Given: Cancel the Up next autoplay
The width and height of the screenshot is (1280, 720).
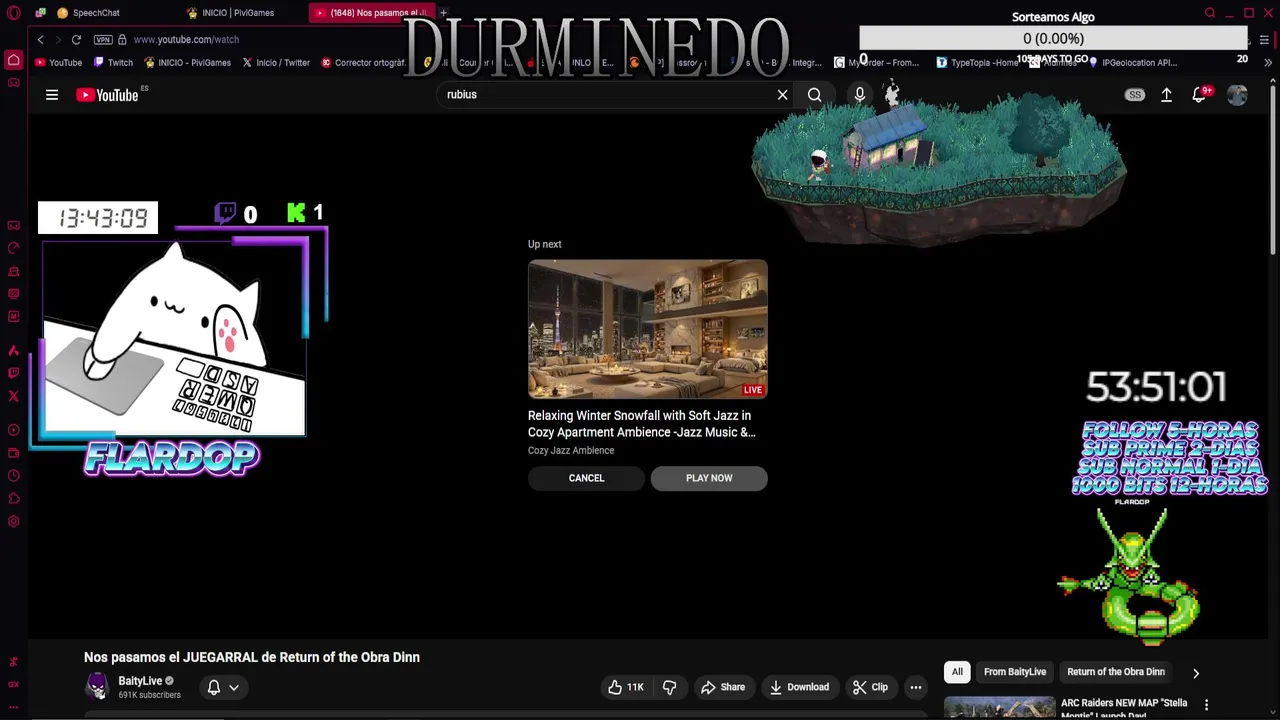Looking at the screenshot, I should point(587,478).
